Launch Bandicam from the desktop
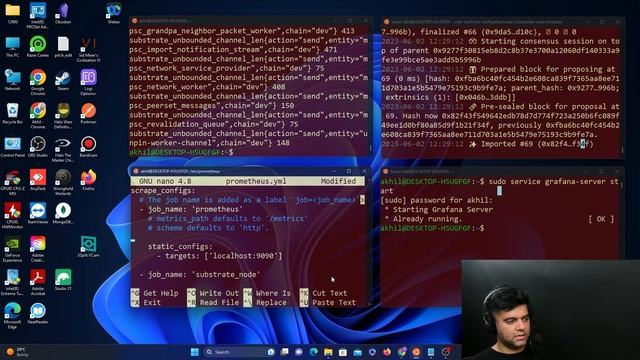 click(x=88, y=147)
